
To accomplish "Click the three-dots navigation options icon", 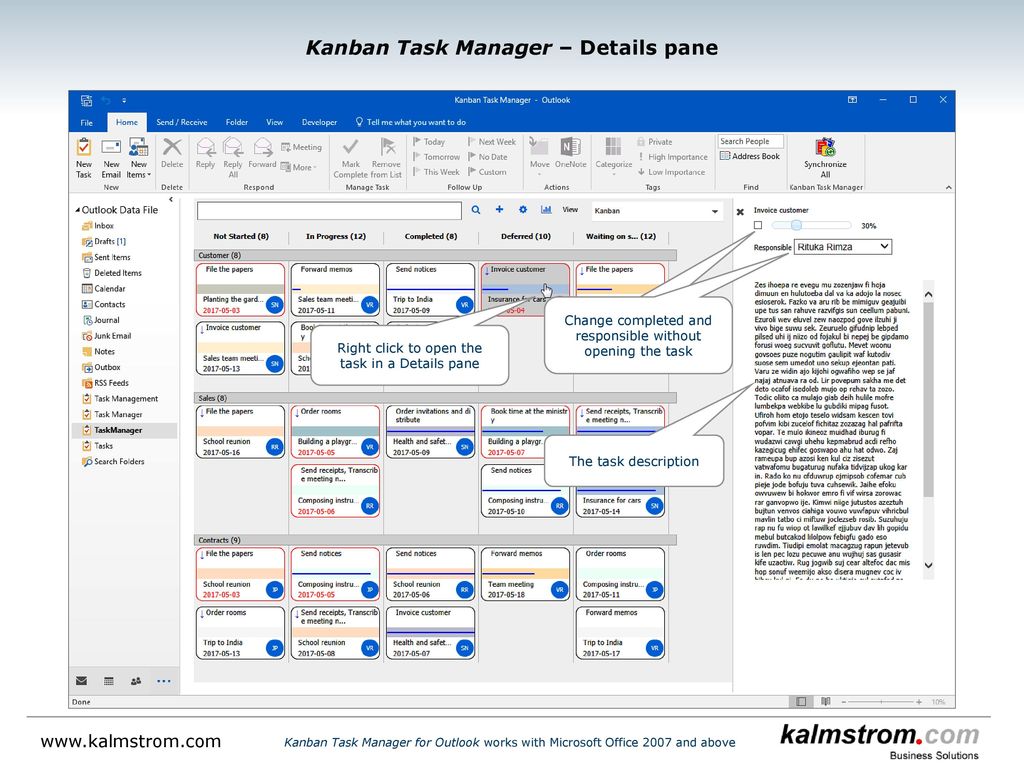I will pos(163,681).
